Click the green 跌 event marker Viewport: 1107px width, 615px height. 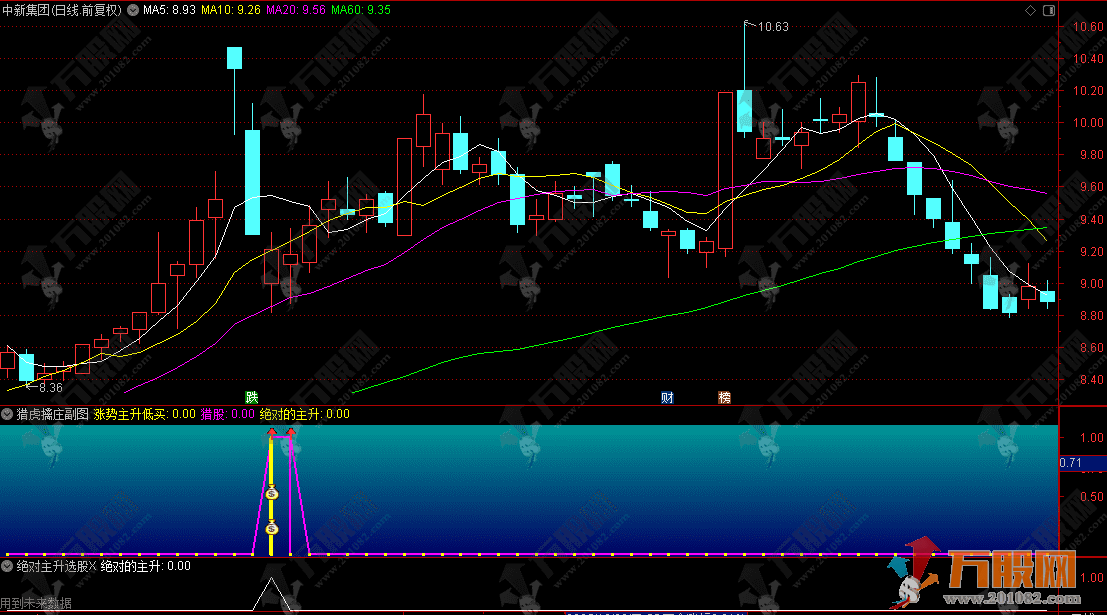pos(251,397)
